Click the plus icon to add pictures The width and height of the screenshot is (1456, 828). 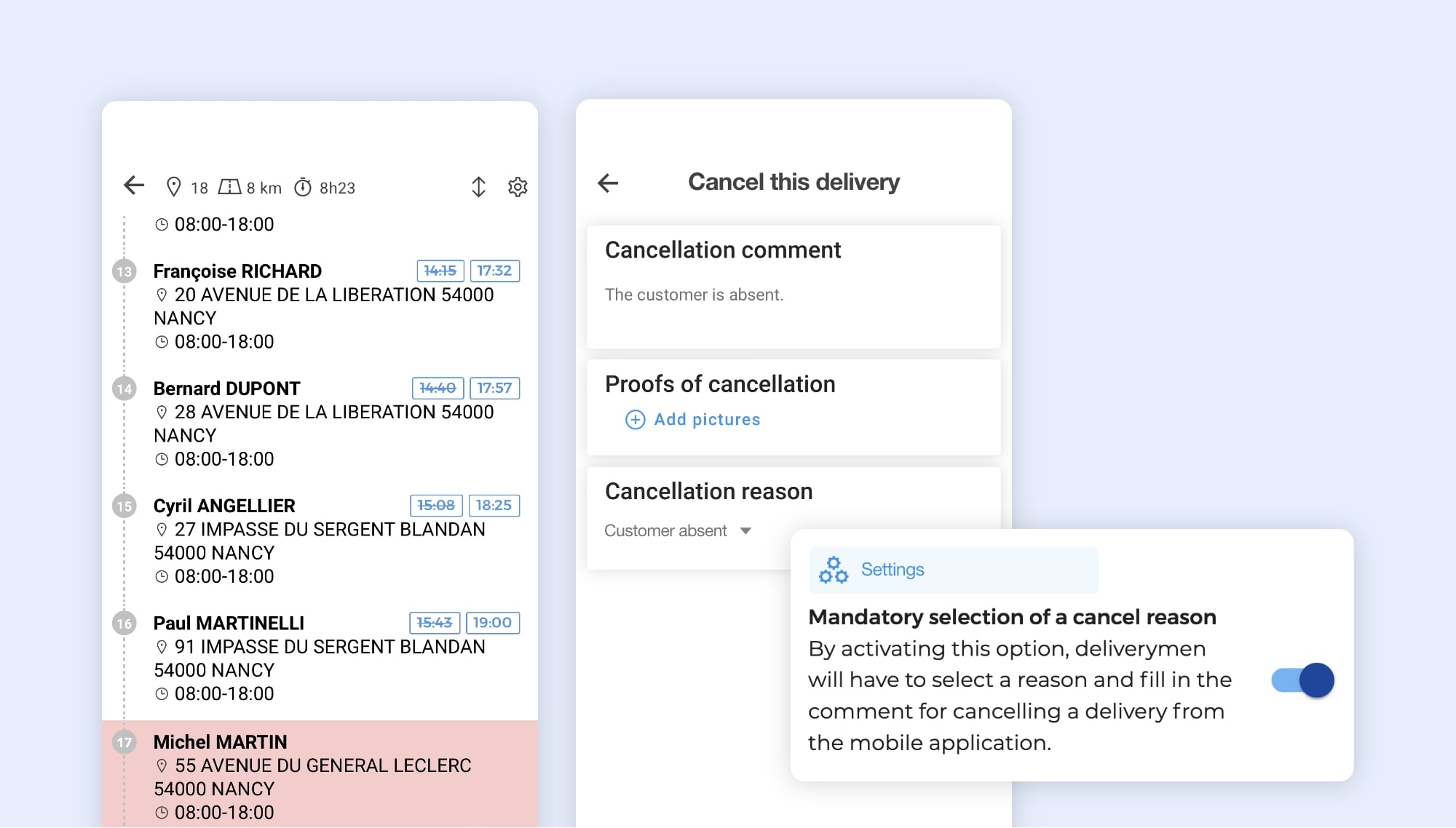click(x=635, y=420)
